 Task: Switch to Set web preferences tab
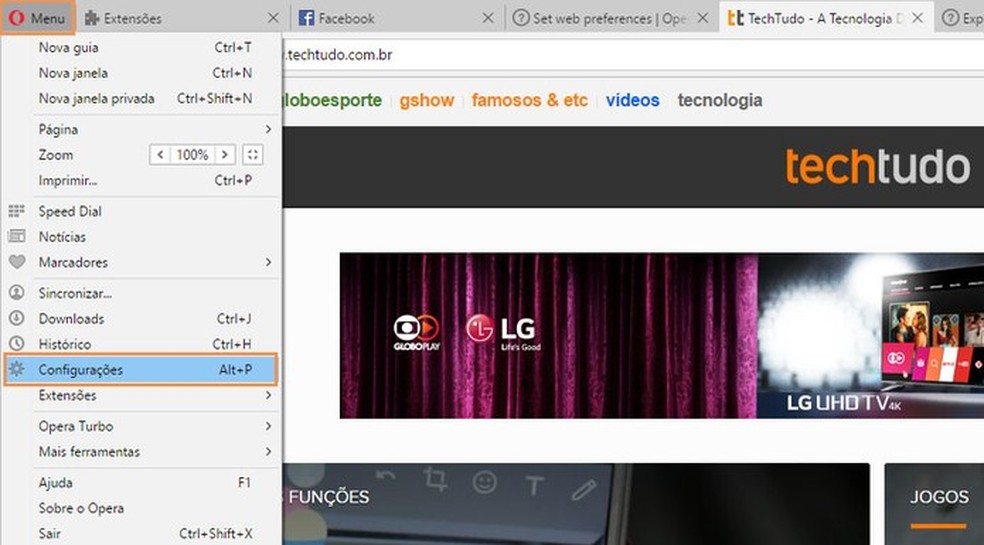pos(610,18)
